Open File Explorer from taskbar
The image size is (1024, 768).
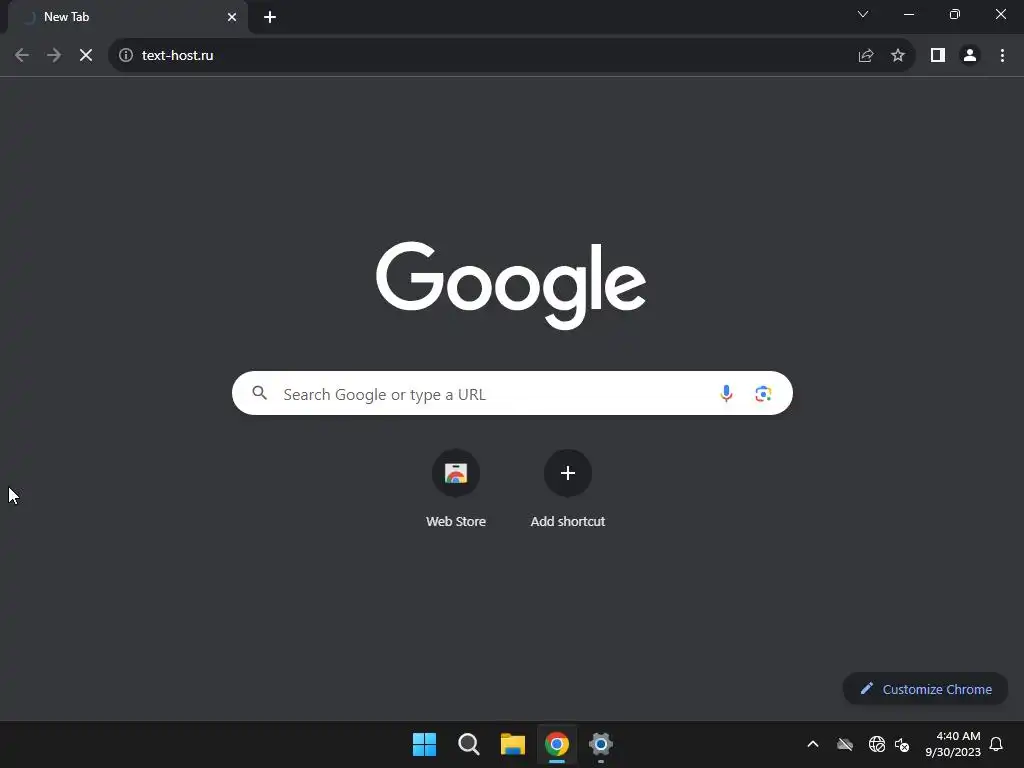[513, 744]
